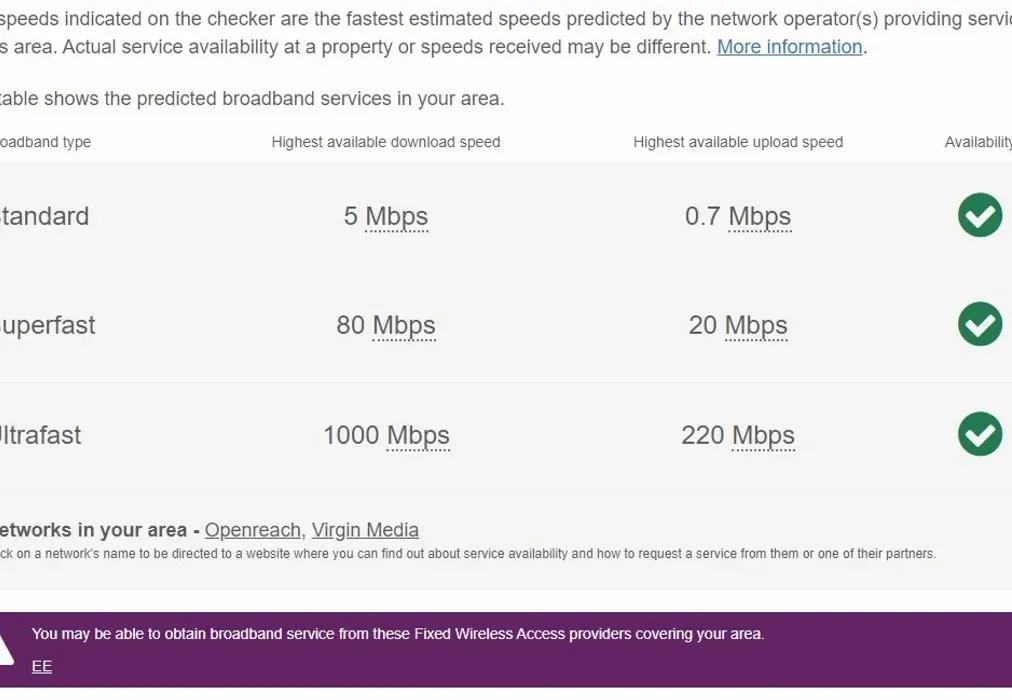1012x700 pixels.
Task: Click the Highest available download speed header
Action: click(x=385, y=142)
